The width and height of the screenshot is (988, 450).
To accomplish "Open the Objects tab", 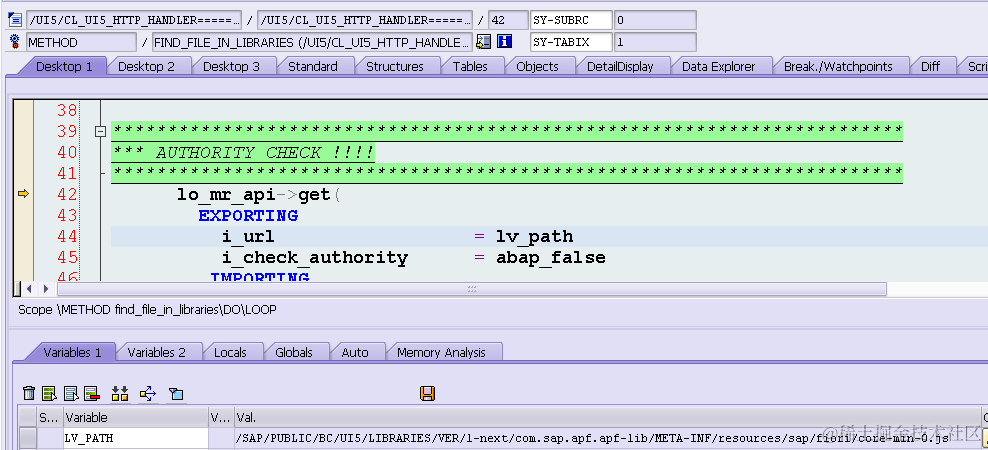I will 537,66.
